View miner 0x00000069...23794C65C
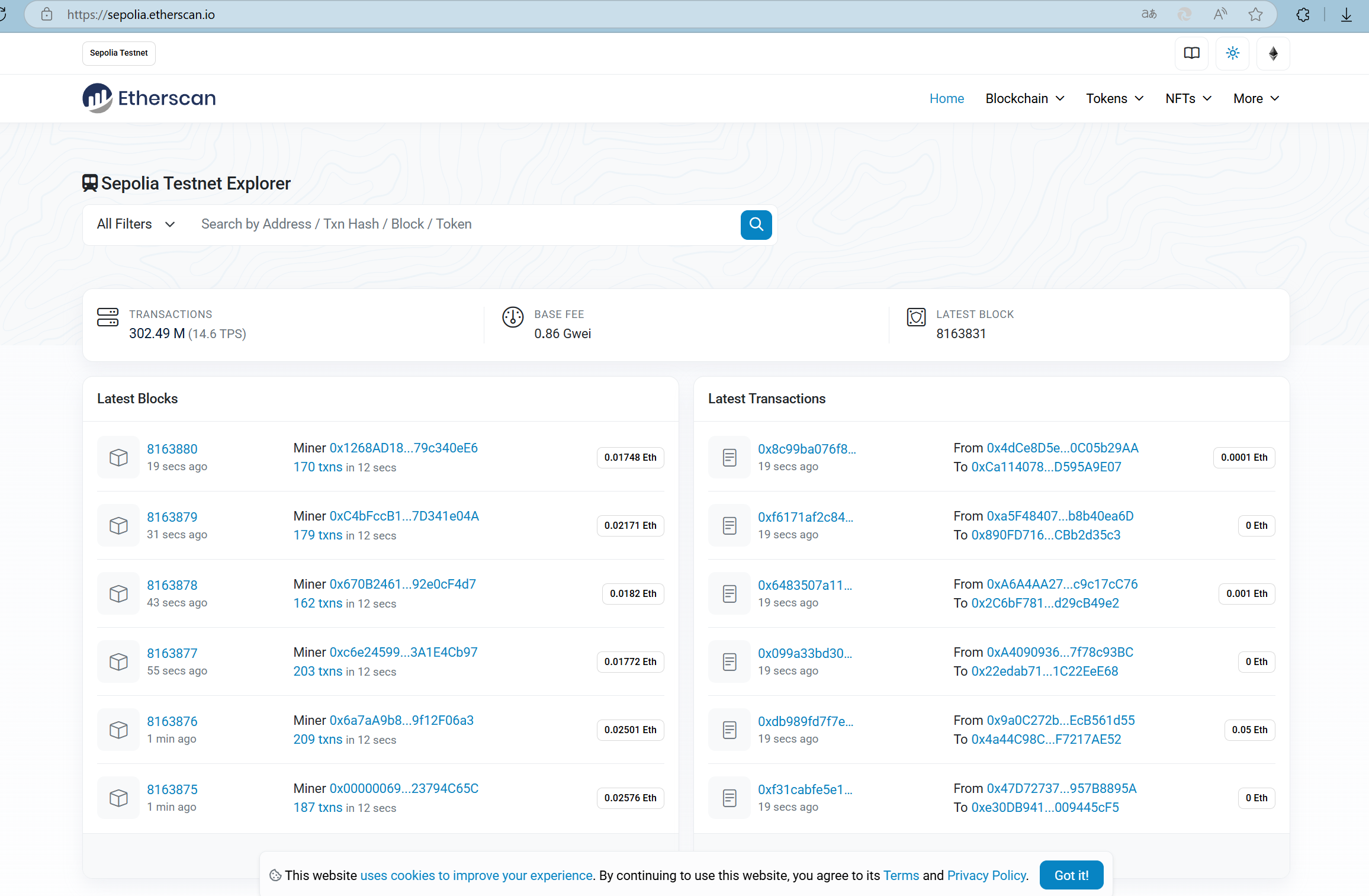The image size is (1369, 896). (404, 788)
